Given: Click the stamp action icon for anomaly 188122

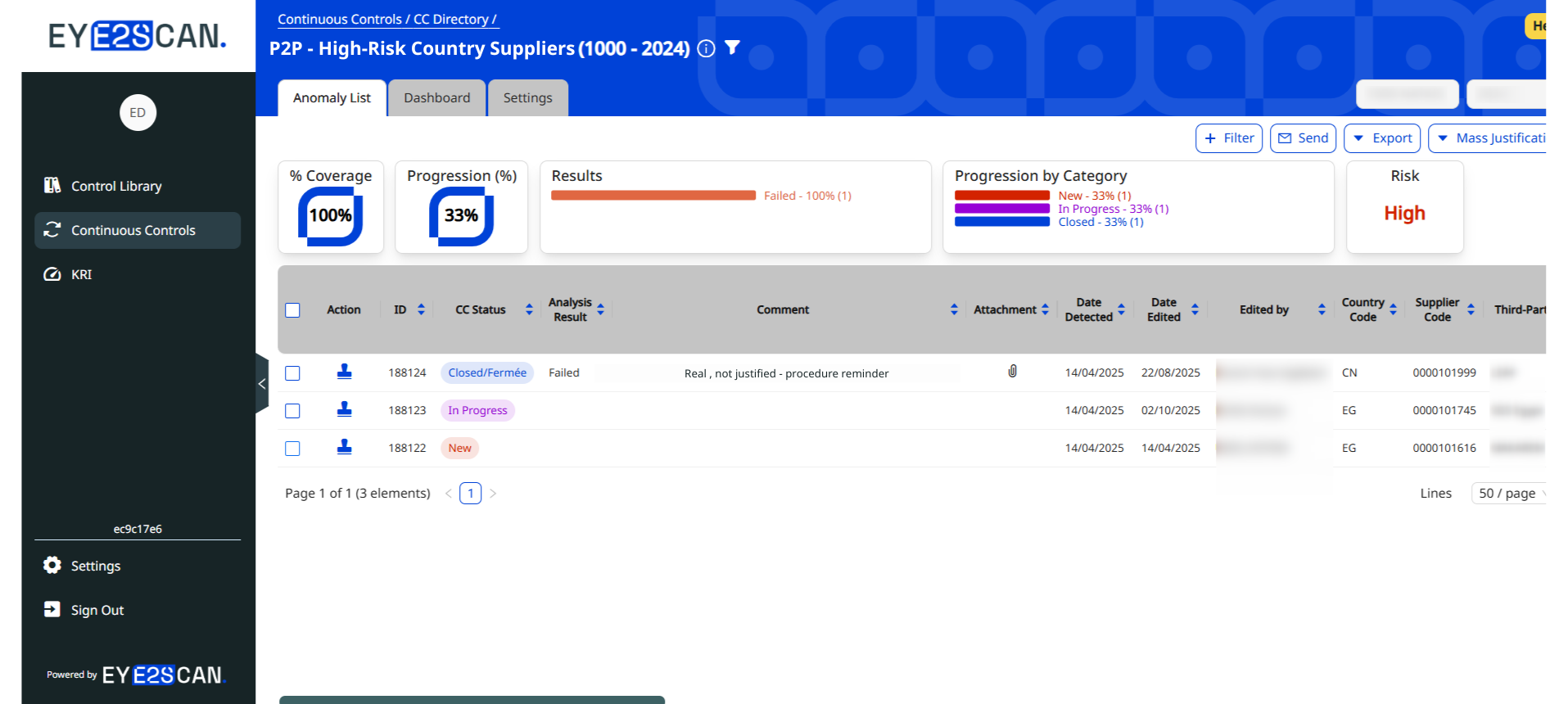Looking at the screenshot, I should (x=344, y=447).
